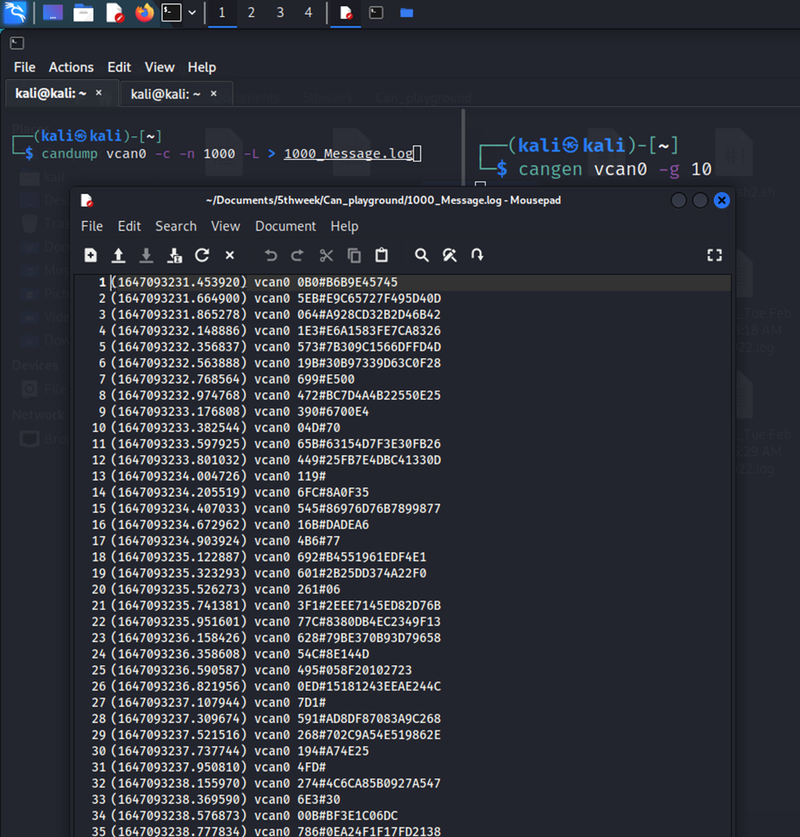The image size is (800, 837).
Task: Open Find with the magnifier icon
Action: [x=422, y=255]
